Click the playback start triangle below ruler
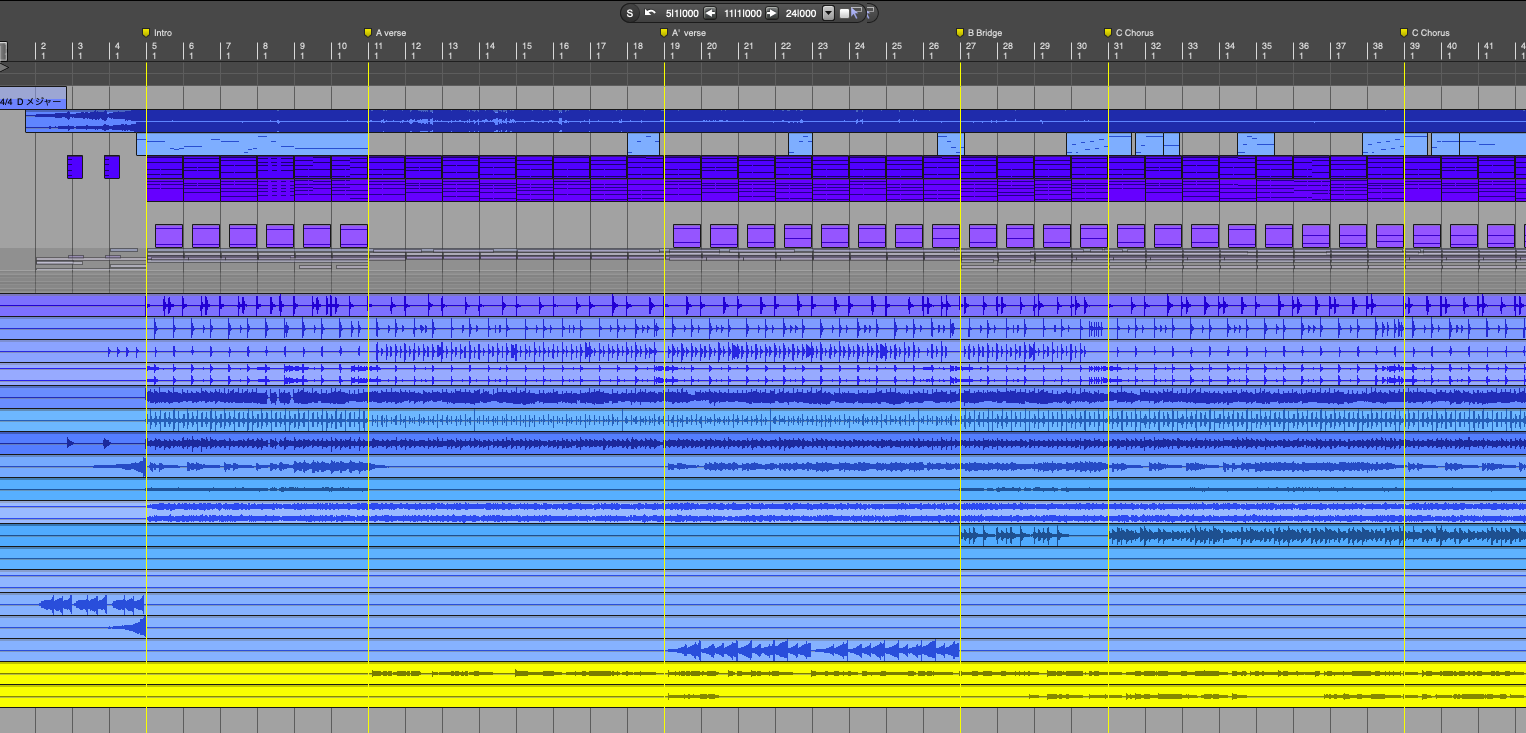This screenshot has width=1526, height=733. (x=4, y=68)
